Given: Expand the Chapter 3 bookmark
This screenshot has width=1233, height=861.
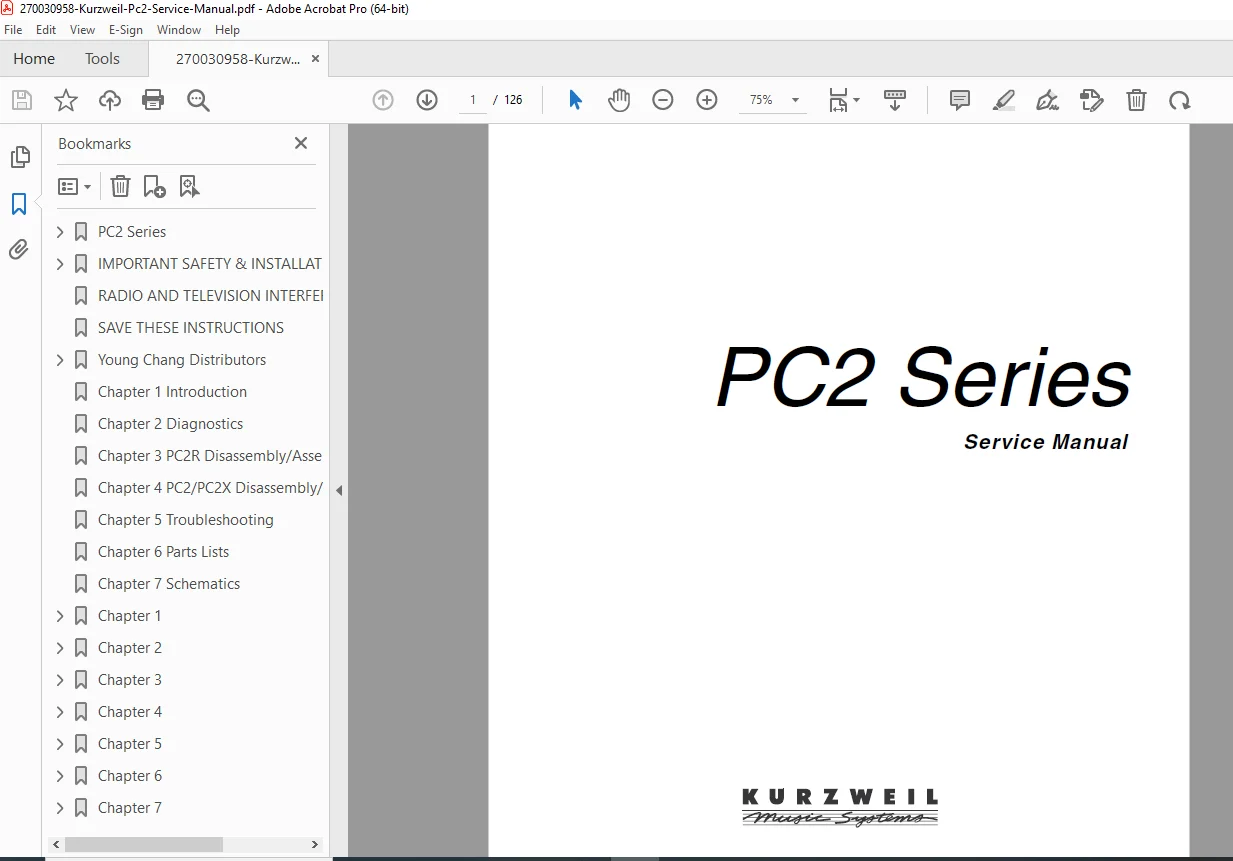Looking at the screenshot, I should pyautogui.click(x=60, y=680).
